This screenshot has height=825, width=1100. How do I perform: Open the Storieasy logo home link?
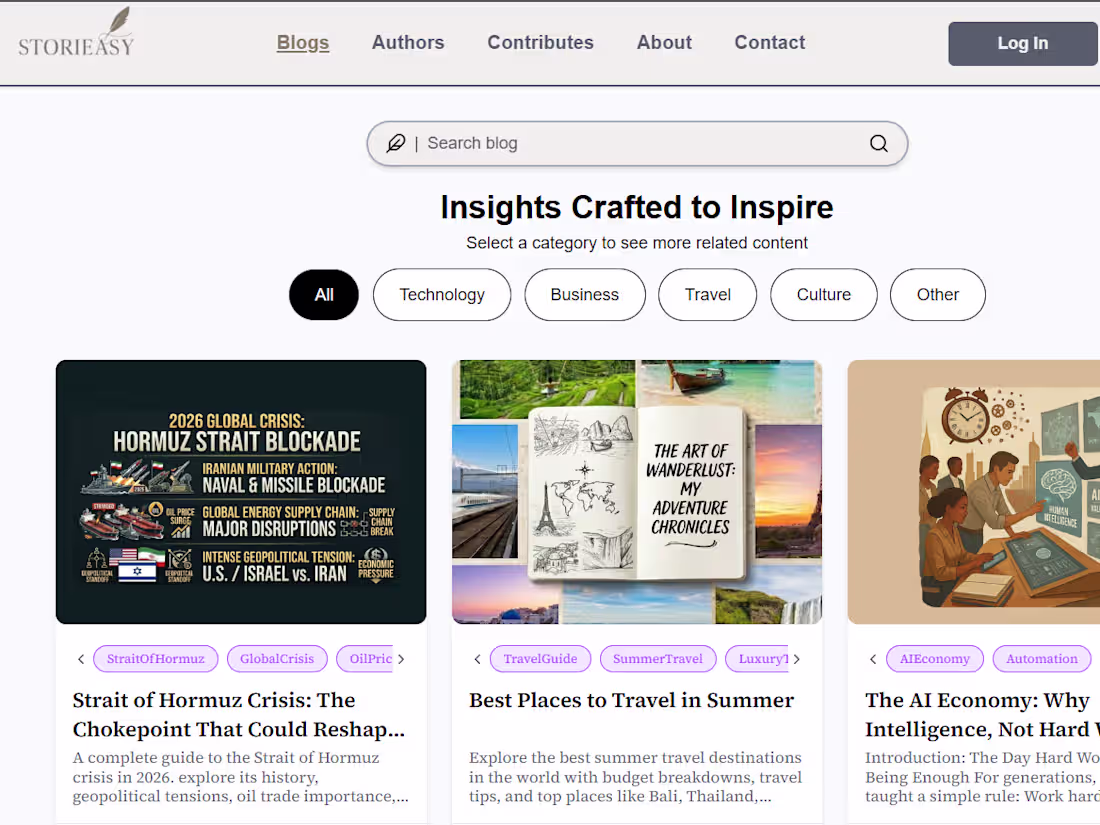76,34
